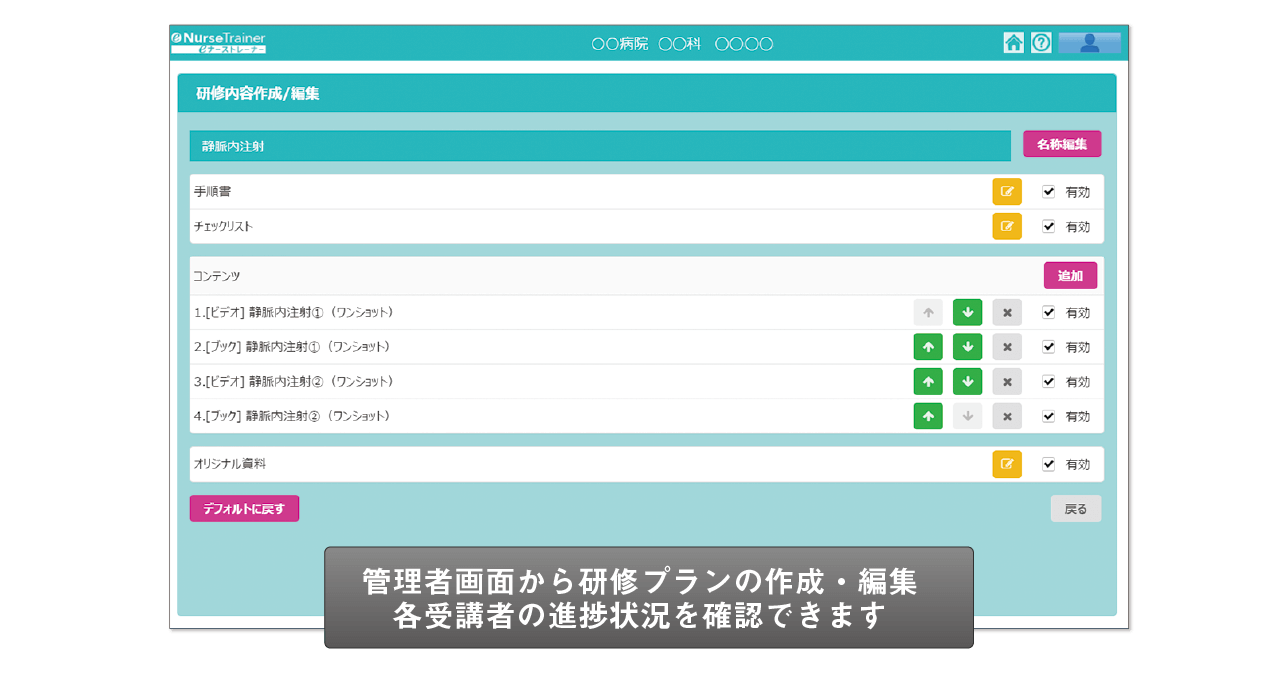Image resolution: width=1280 pixels, height=673 pixels.
Task: Uncheck 有効 for item 3 video
Action: (x=1048, y=381)
